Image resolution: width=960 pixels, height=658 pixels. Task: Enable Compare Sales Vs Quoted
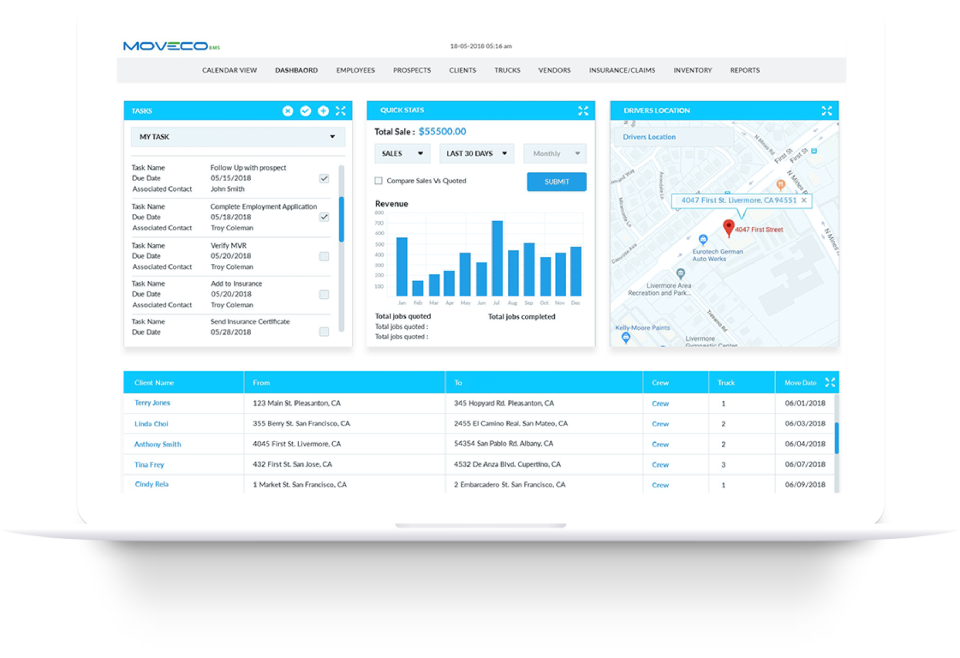(378, 180)
